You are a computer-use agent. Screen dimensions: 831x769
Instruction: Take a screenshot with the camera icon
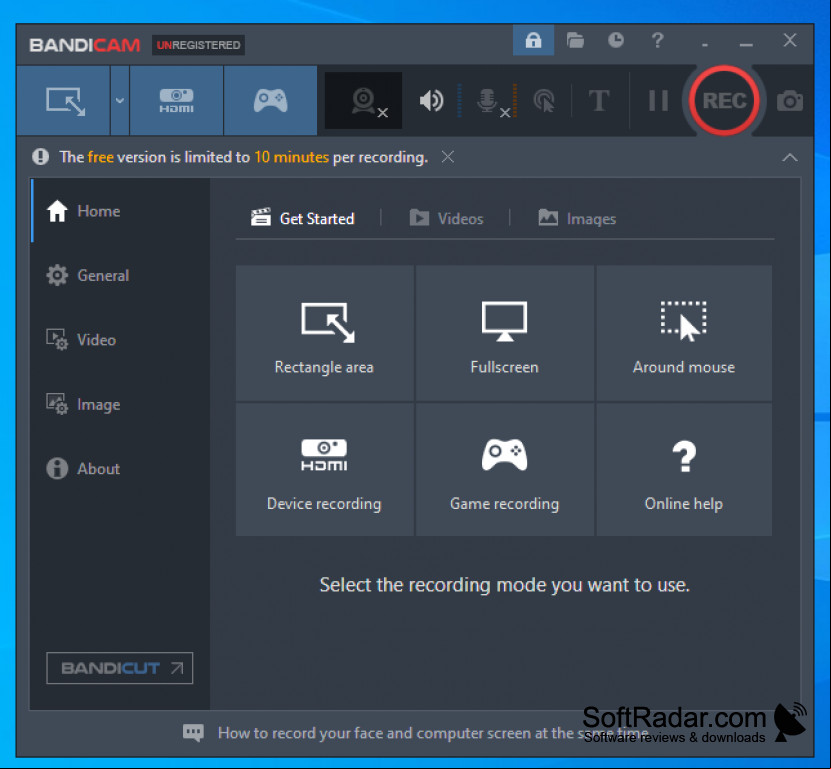pyautogui.click(x=790, y=101)
